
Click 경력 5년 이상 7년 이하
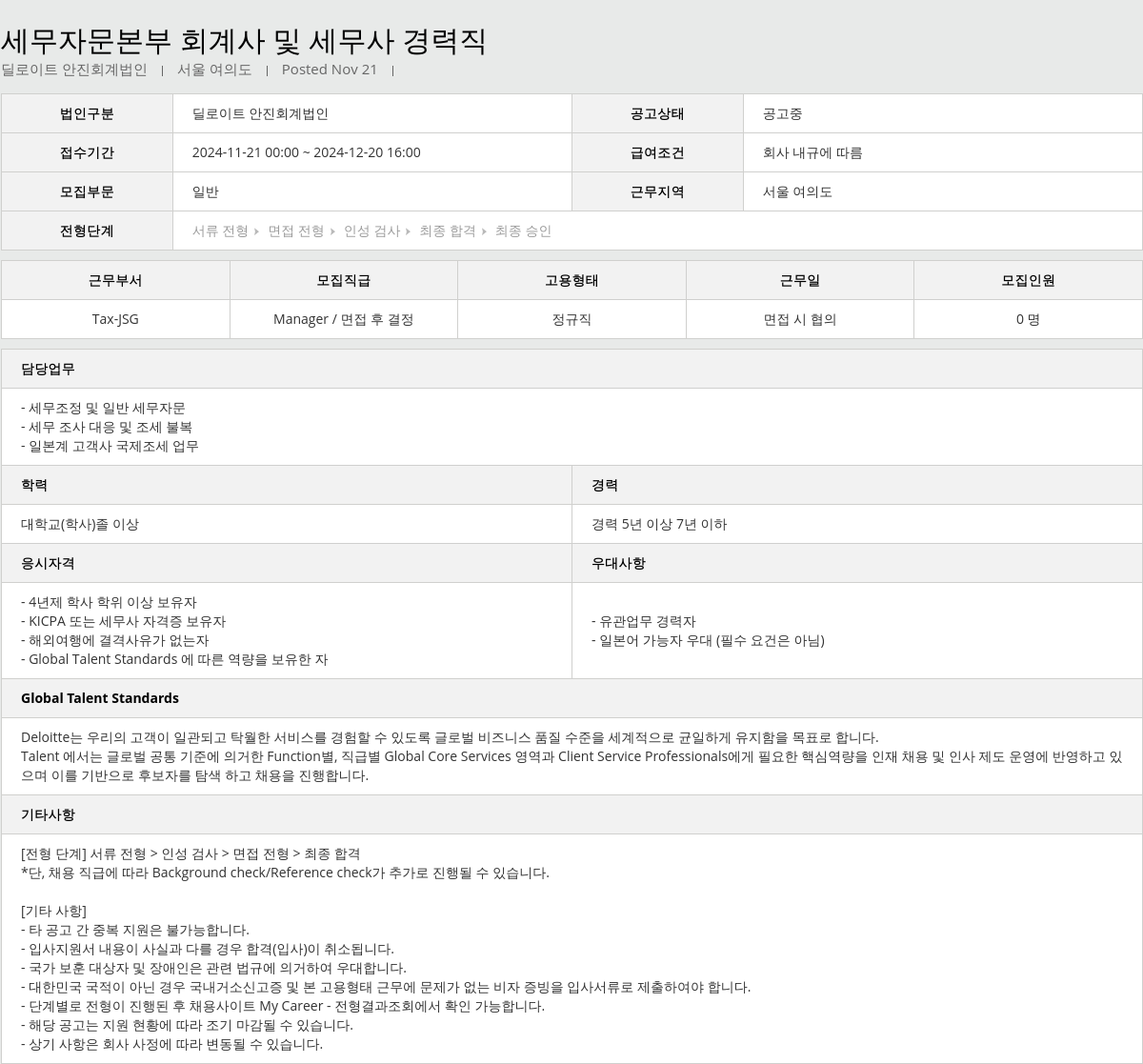[659, 524]
